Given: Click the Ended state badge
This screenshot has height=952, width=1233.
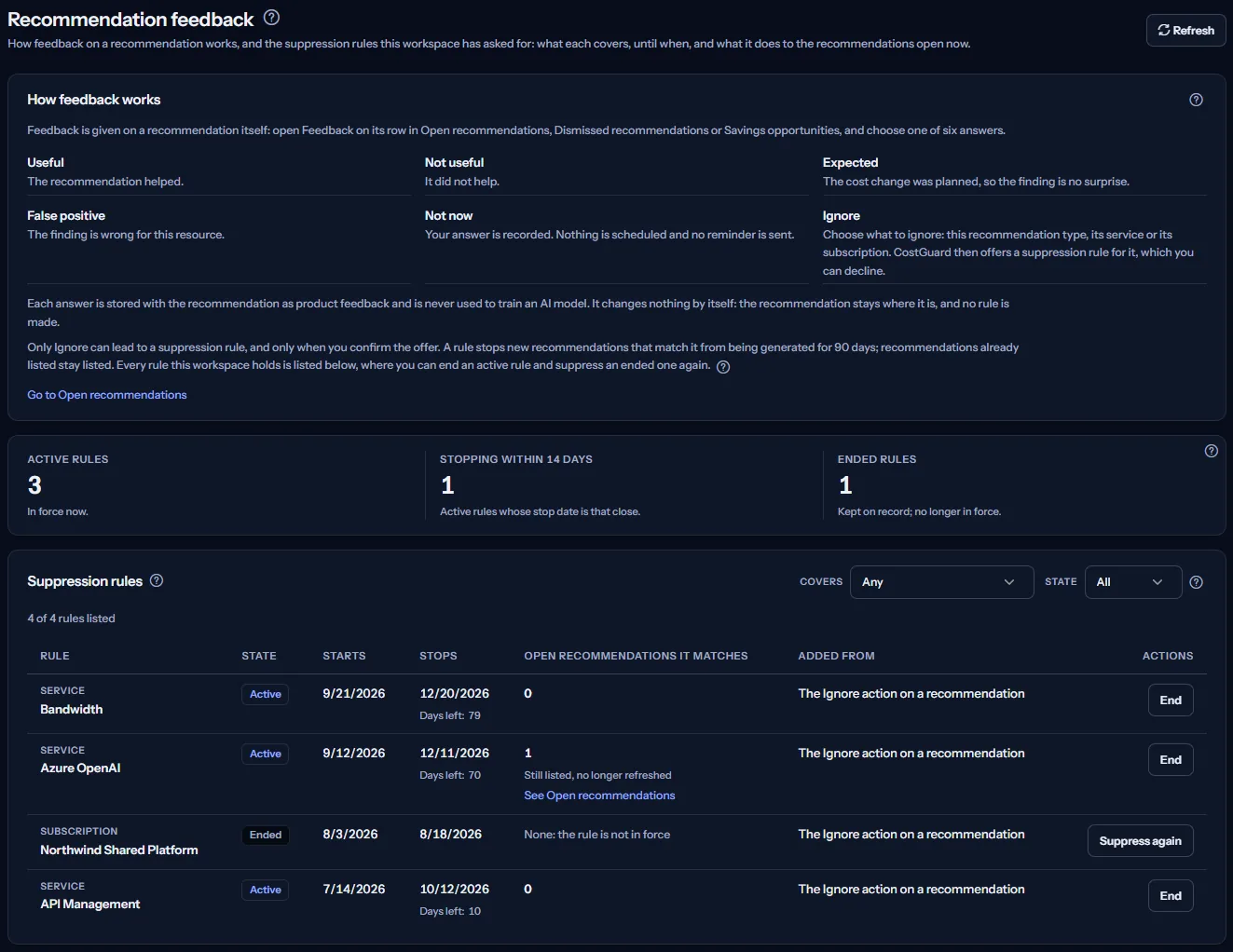Looking at the screenshot, I should (265, 836).
